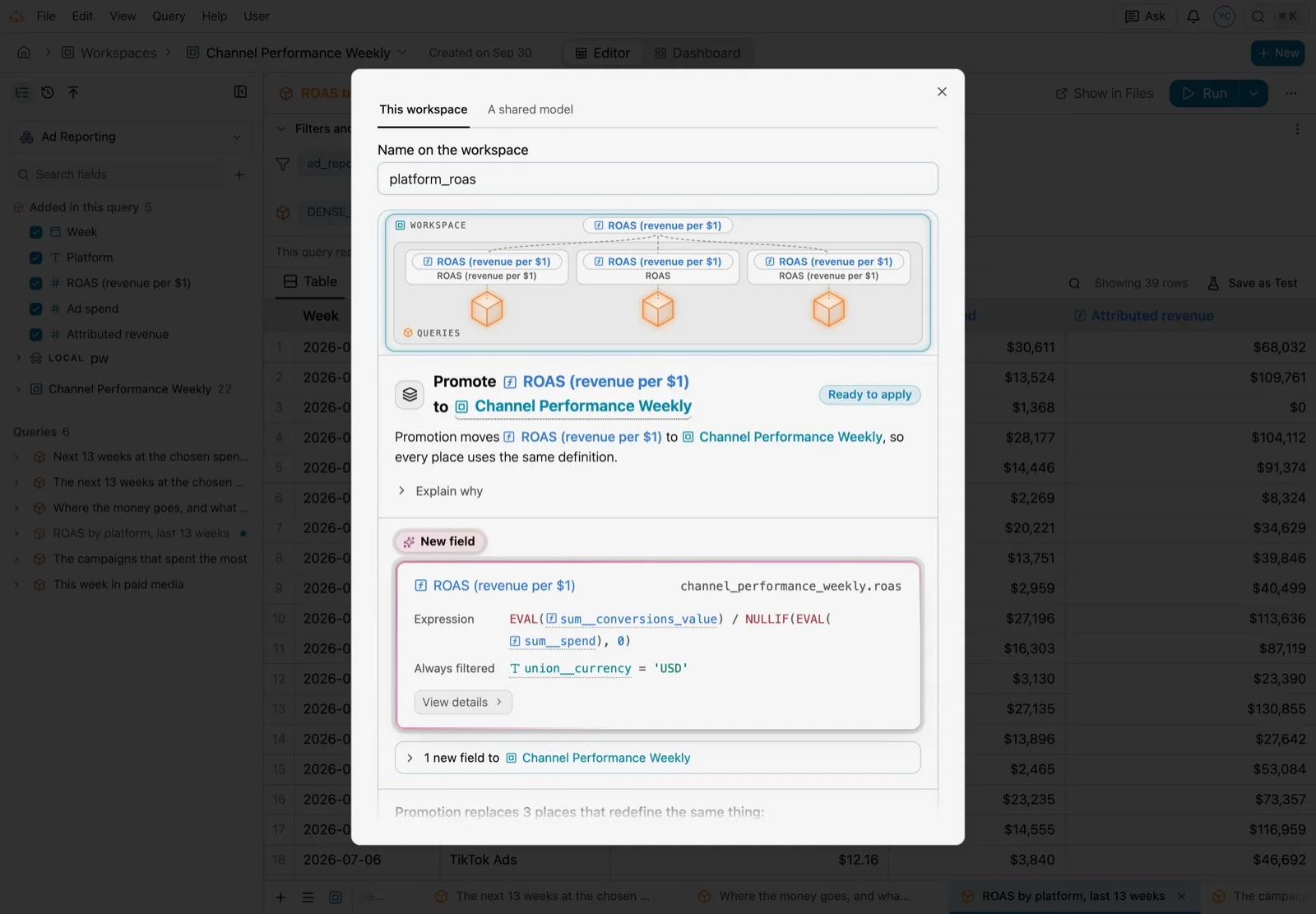The image size is (1316, 914).
Task: Close the promote field dialog
Action: pyautogui.click(x=942, y=91)
